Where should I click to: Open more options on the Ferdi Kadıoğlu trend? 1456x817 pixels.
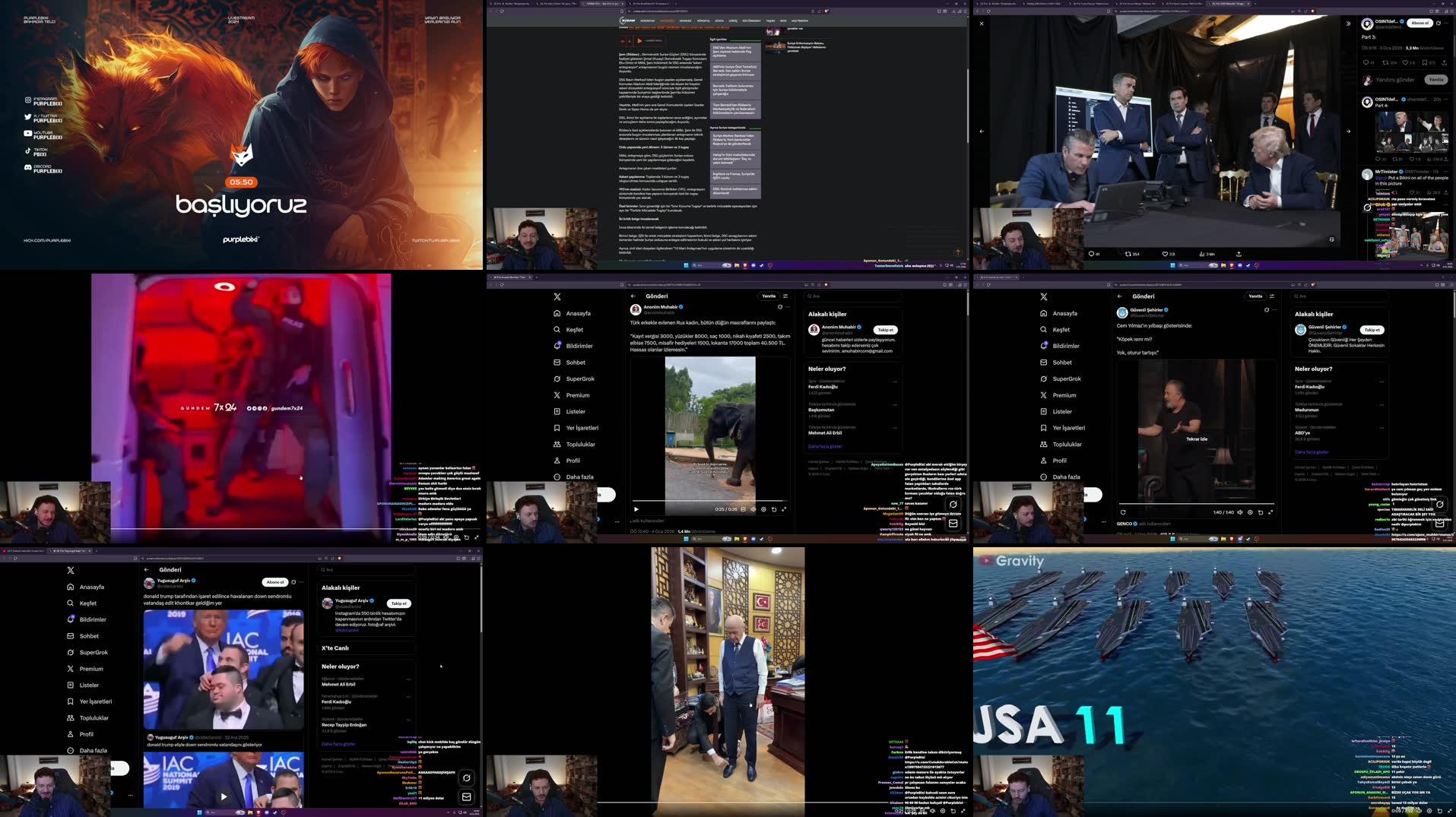tap(895, 382)
